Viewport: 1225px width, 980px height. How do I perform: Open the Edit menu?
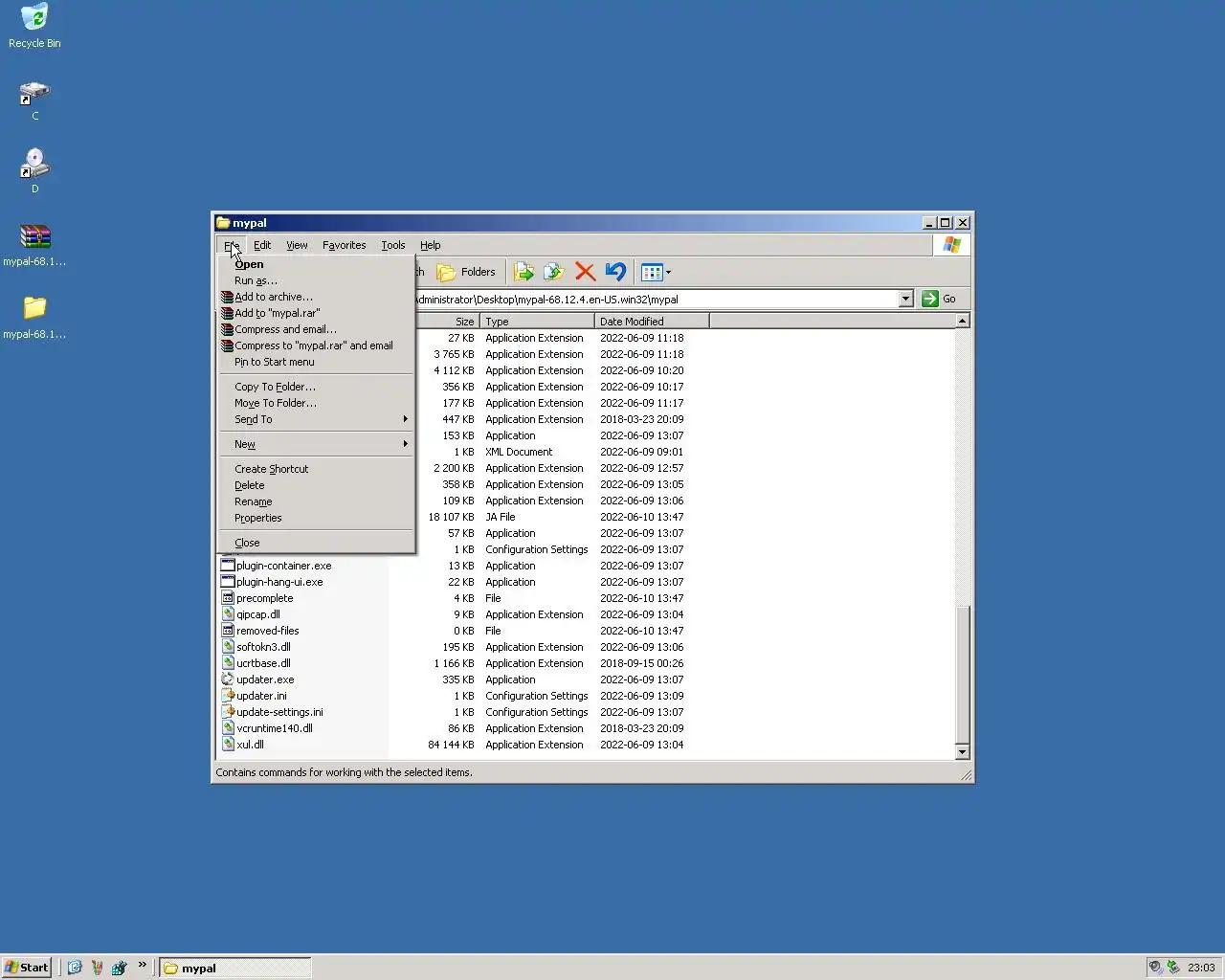pyautogui.click(x=262, y=245)
